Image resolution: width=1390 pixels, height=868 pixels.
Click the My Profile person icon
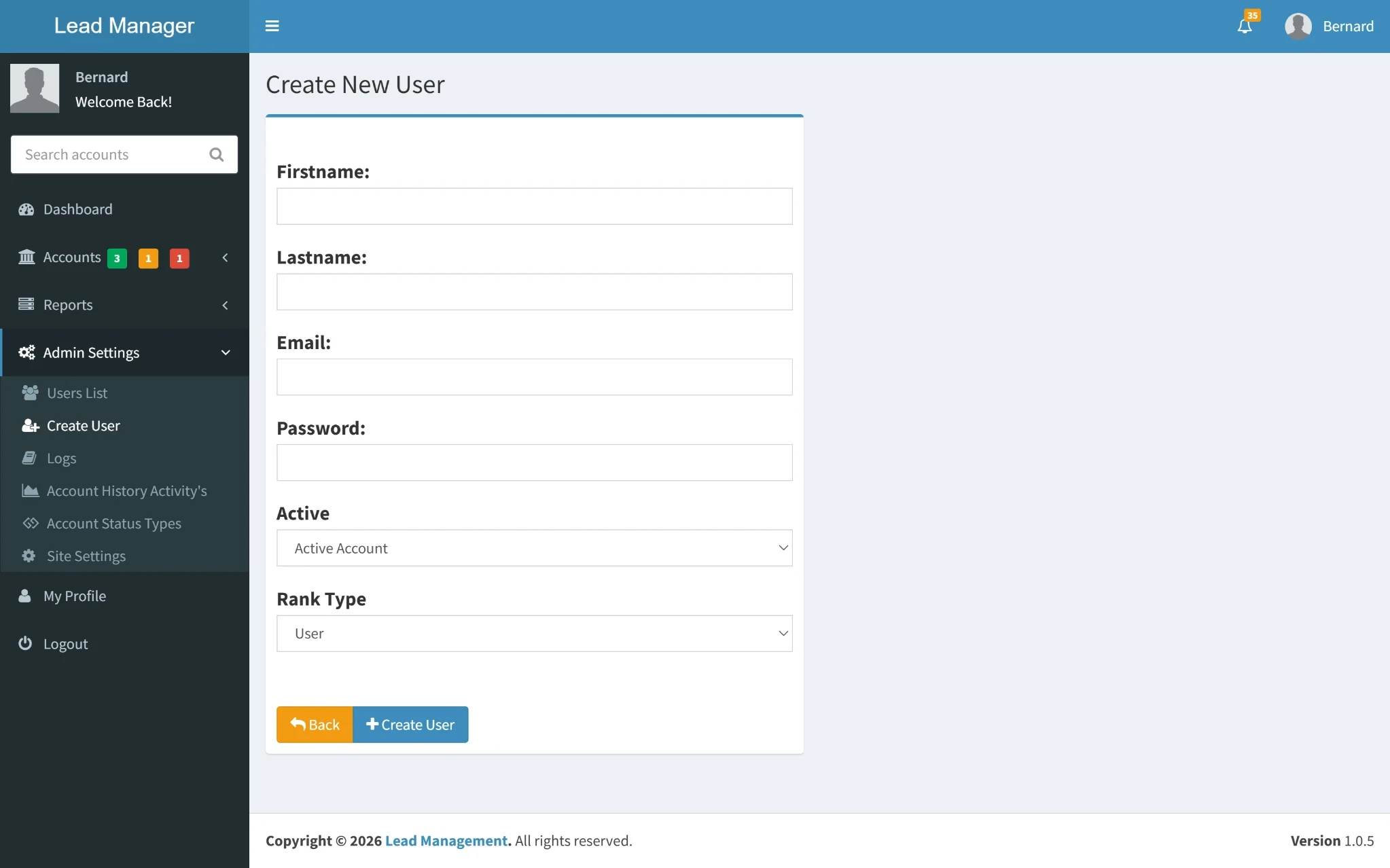24,596
